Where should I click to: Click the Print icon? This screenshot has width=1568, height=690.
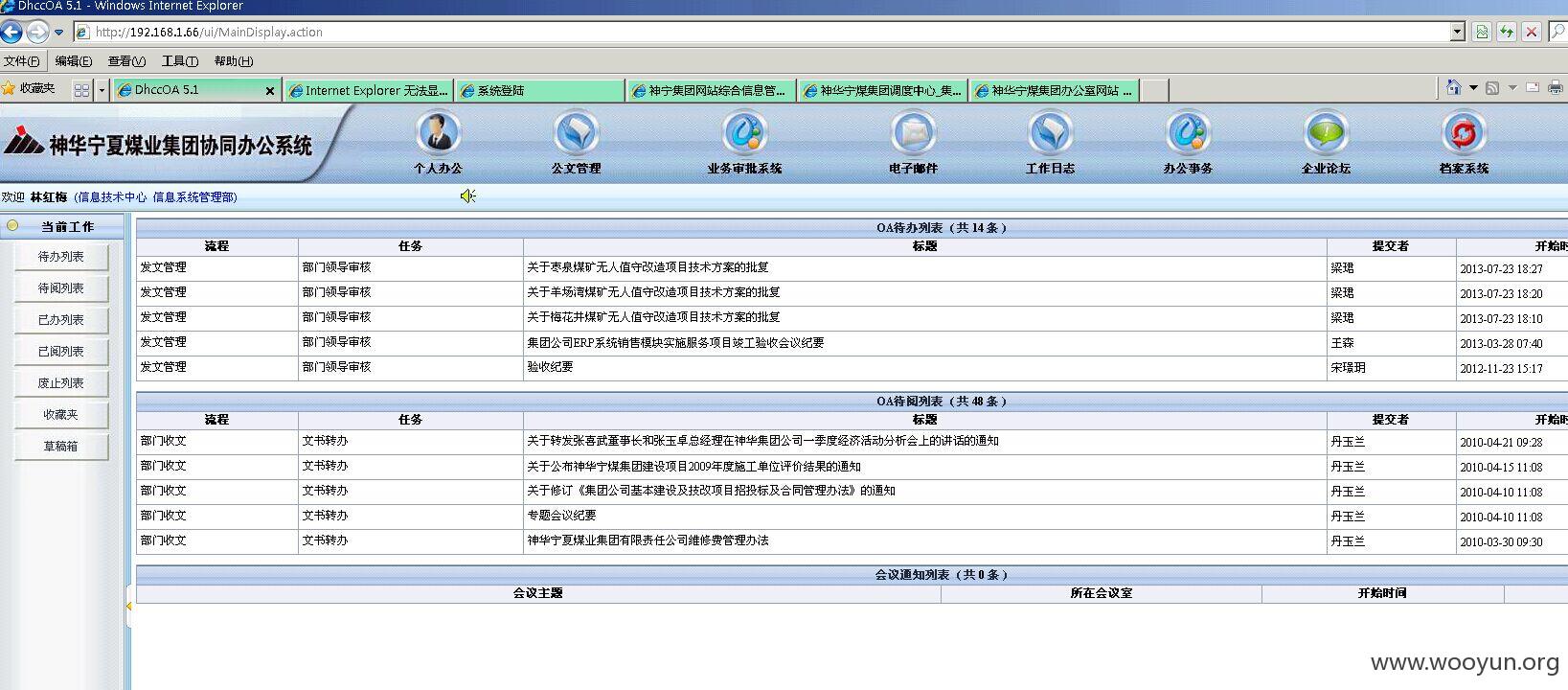1556,87
